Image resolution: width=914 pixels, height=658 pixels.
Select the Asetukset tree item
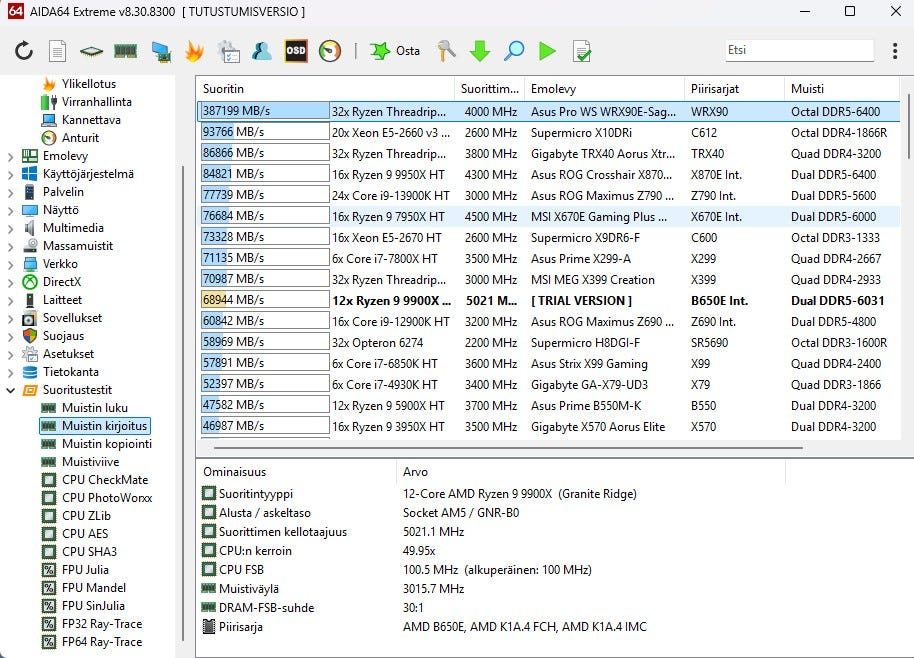tap(68, 354)
